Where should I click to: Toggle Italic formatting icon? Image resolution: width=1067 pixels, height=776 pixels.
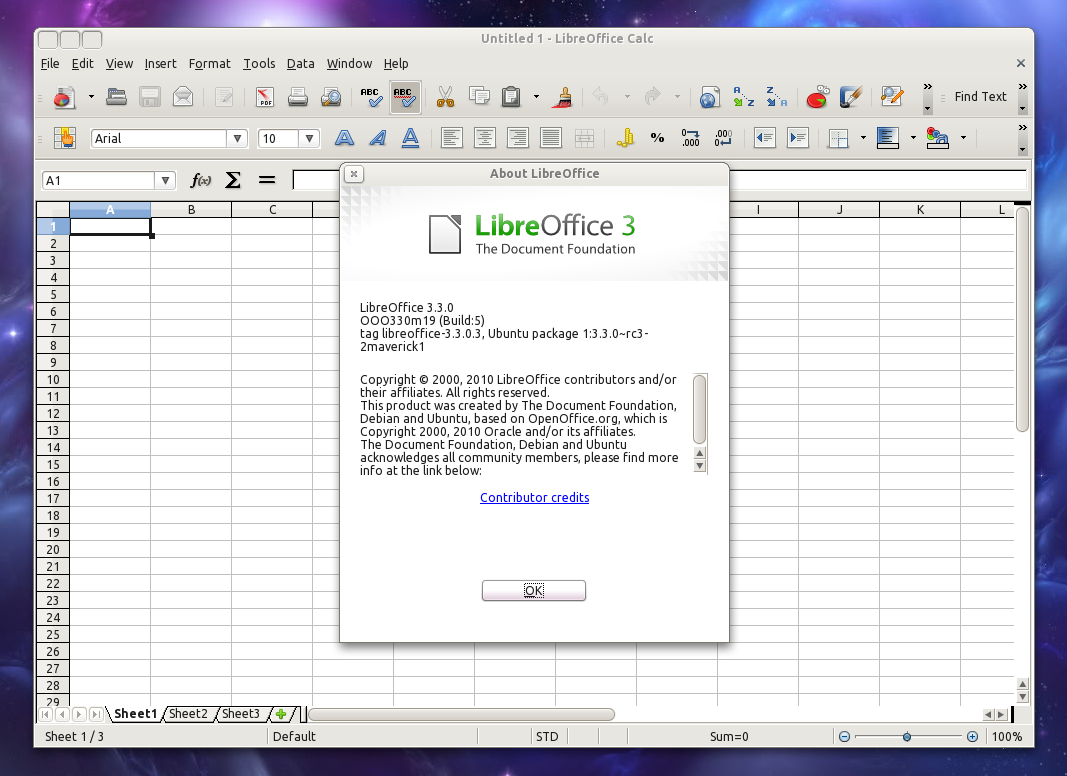pyautogui.click(x=378, y=138)
